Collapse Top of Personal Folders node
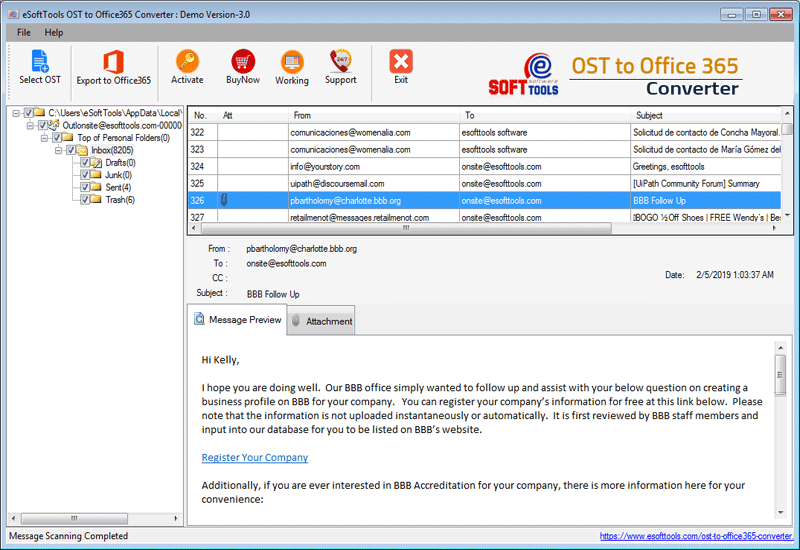The width and height of the screenshot is (800, 550). pyautogui.click(x=45, y=138)
